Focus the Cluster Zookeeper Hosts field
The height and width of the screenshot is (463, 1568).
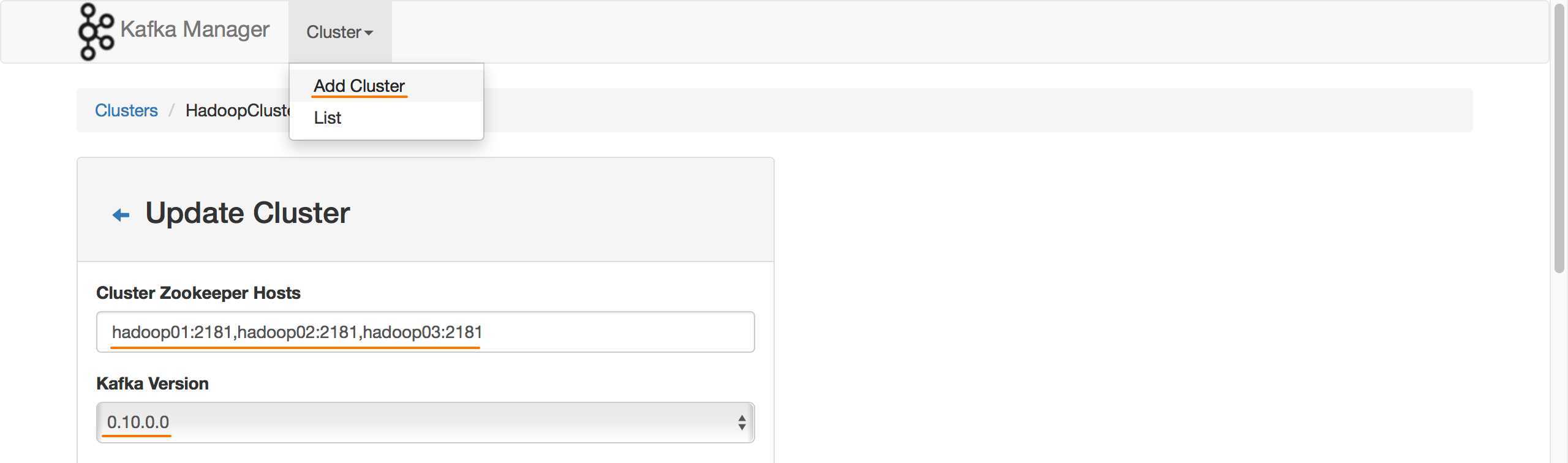point(425,332)
